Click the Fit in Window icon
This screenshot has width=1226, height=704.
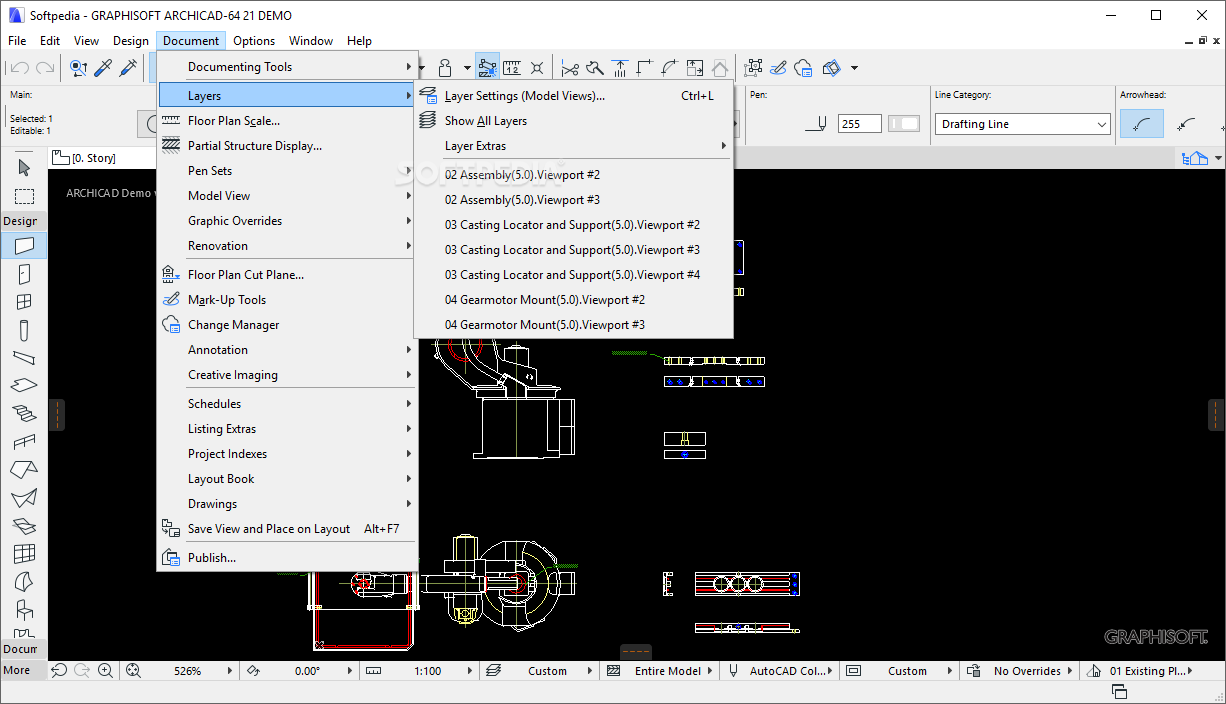[134, 671]
